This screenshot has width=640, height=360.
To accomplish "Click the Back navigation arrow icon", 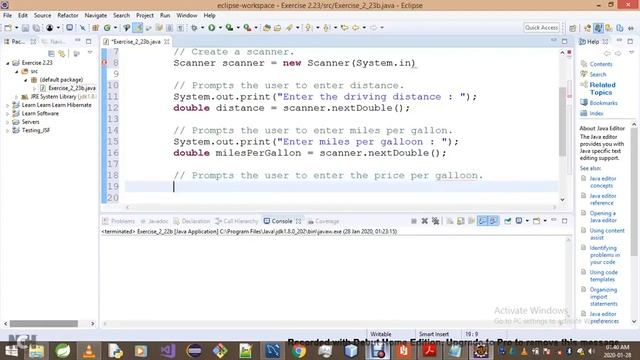I will 356,28.
